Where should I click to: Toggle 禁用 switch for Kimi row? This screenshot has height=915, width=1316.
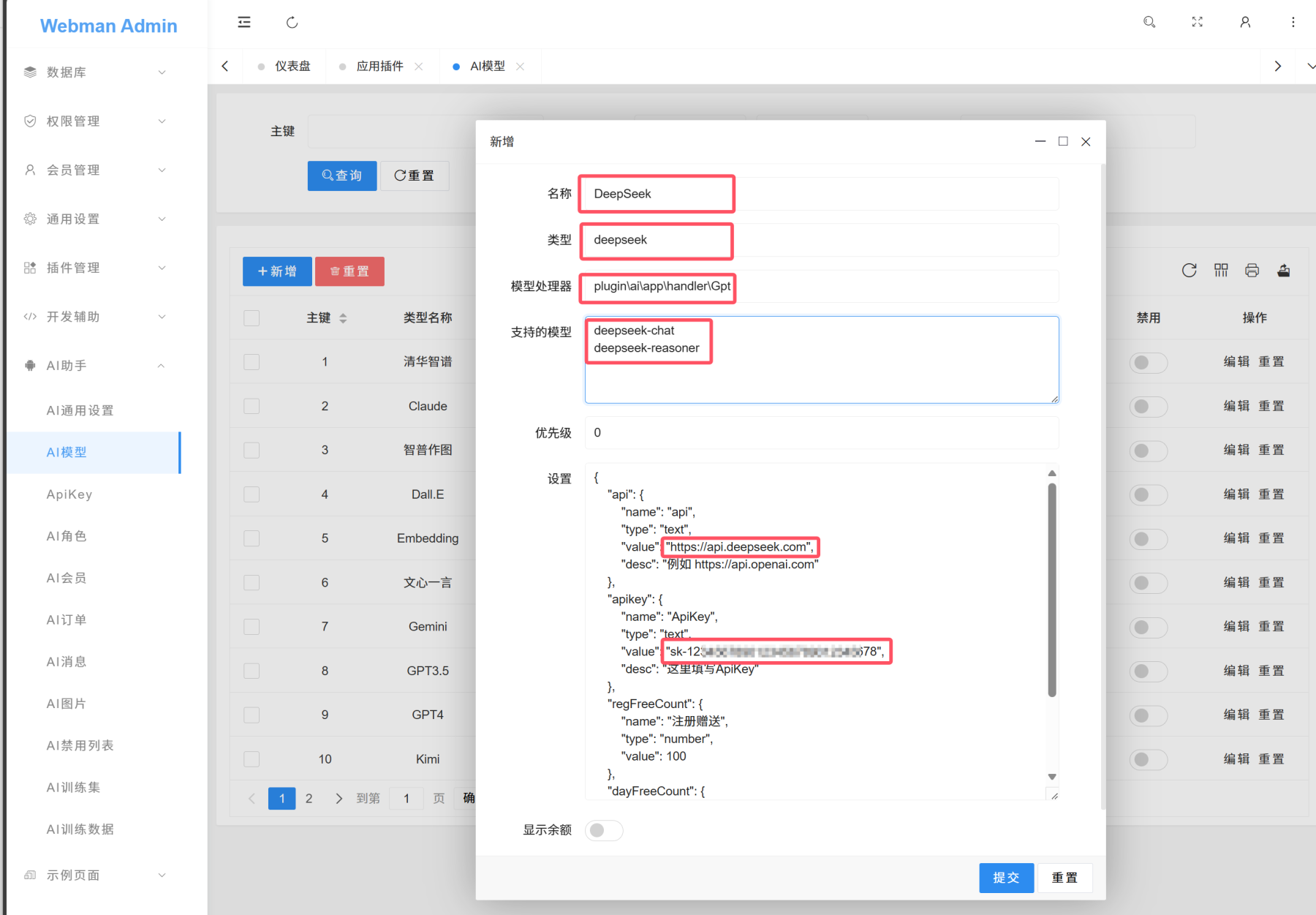click(x=1149, y=760)
